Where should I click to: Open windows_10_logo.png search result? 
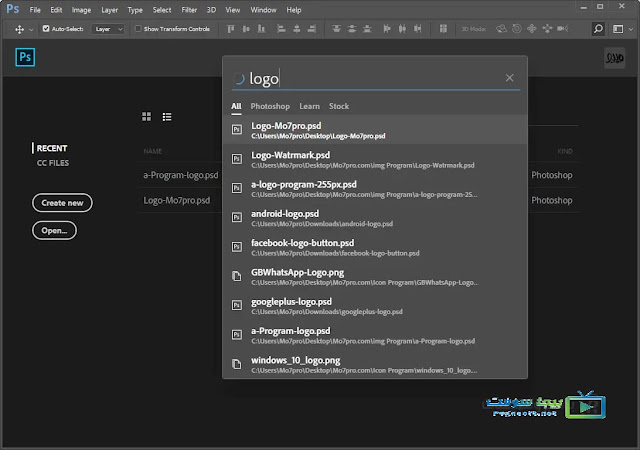[x=375, y=364]
